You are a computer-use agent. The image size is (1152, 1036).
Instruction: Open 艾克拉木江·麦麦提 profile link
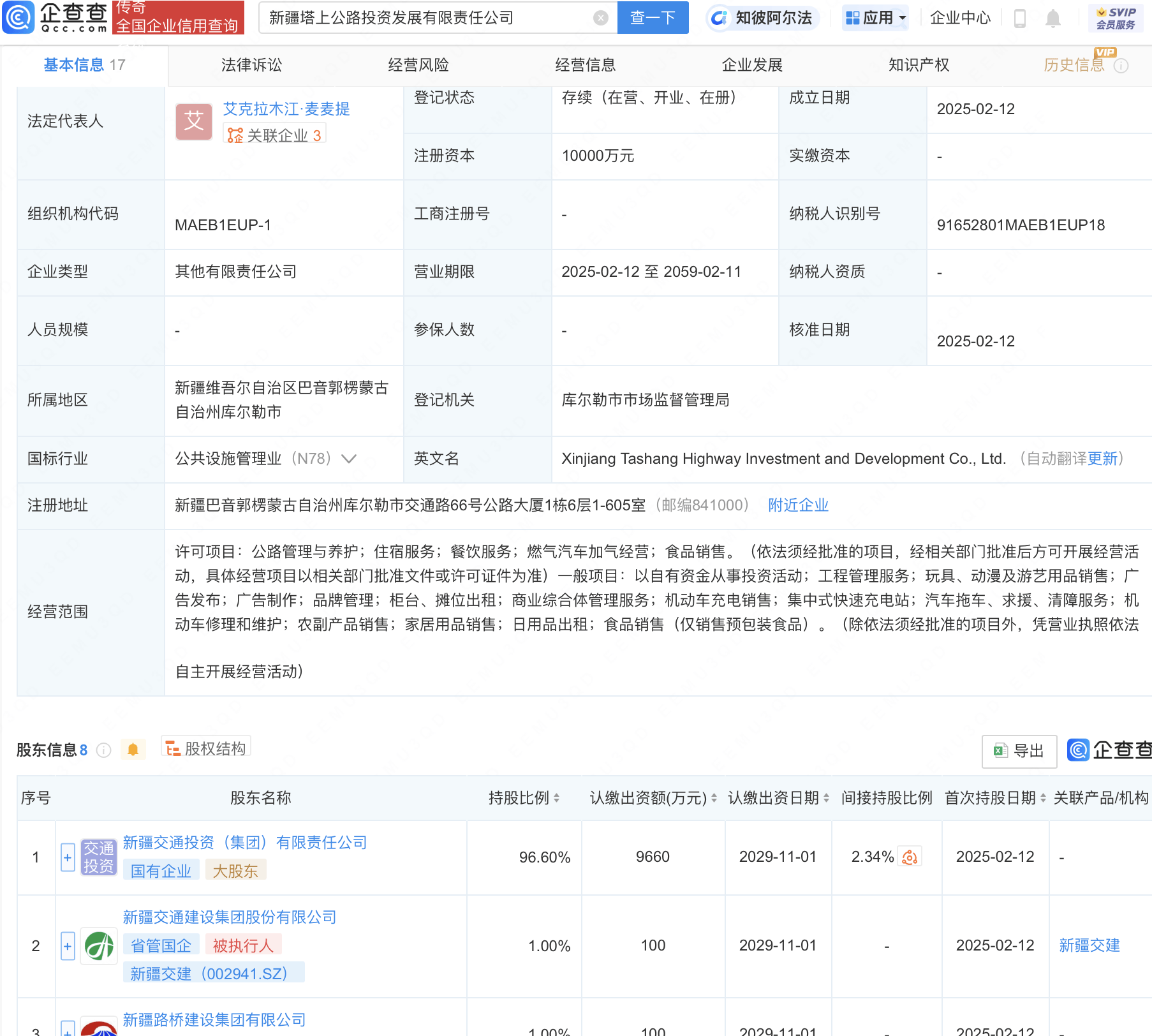tap(286, 109)
